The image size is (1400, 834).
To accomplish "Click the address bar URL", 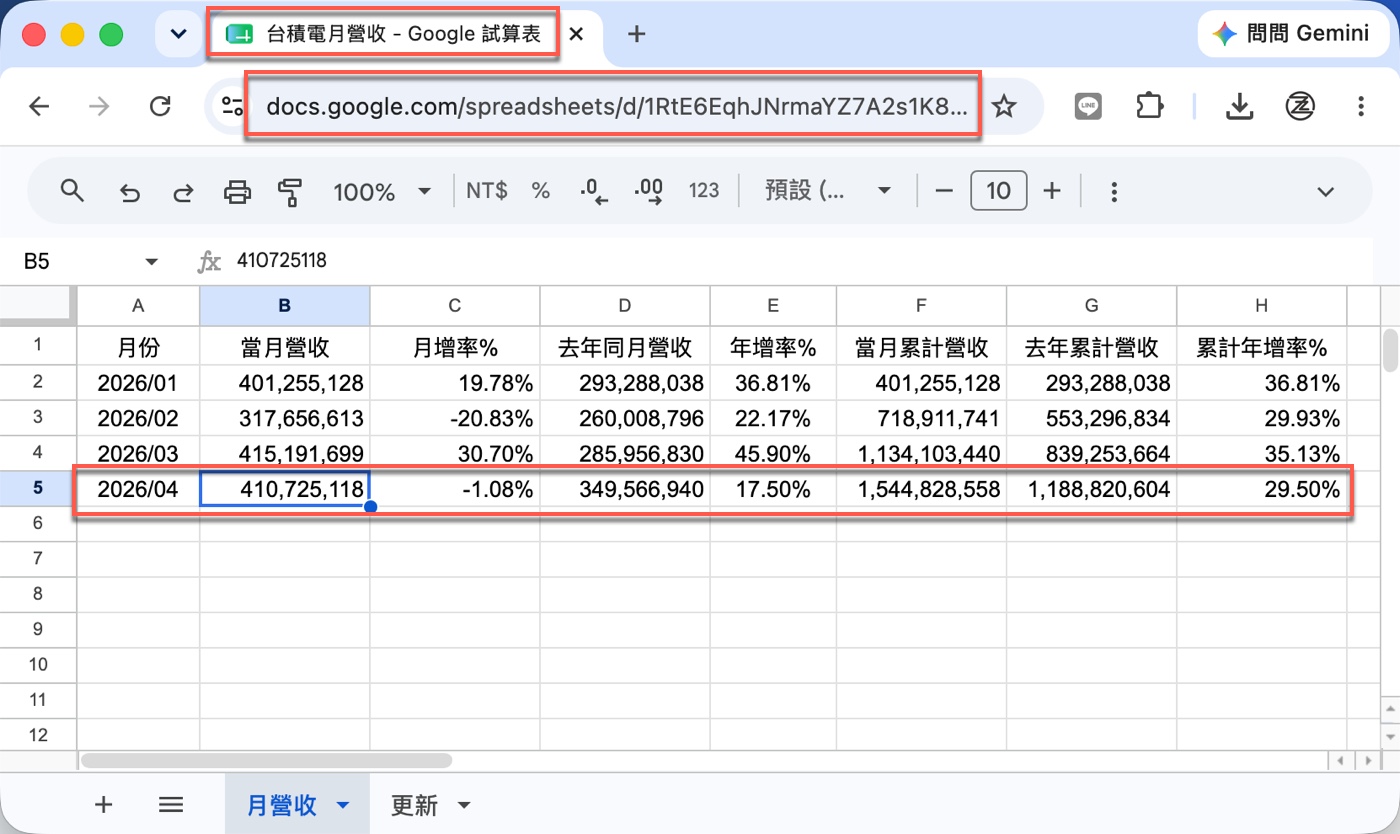I will (x=616, y=107).
